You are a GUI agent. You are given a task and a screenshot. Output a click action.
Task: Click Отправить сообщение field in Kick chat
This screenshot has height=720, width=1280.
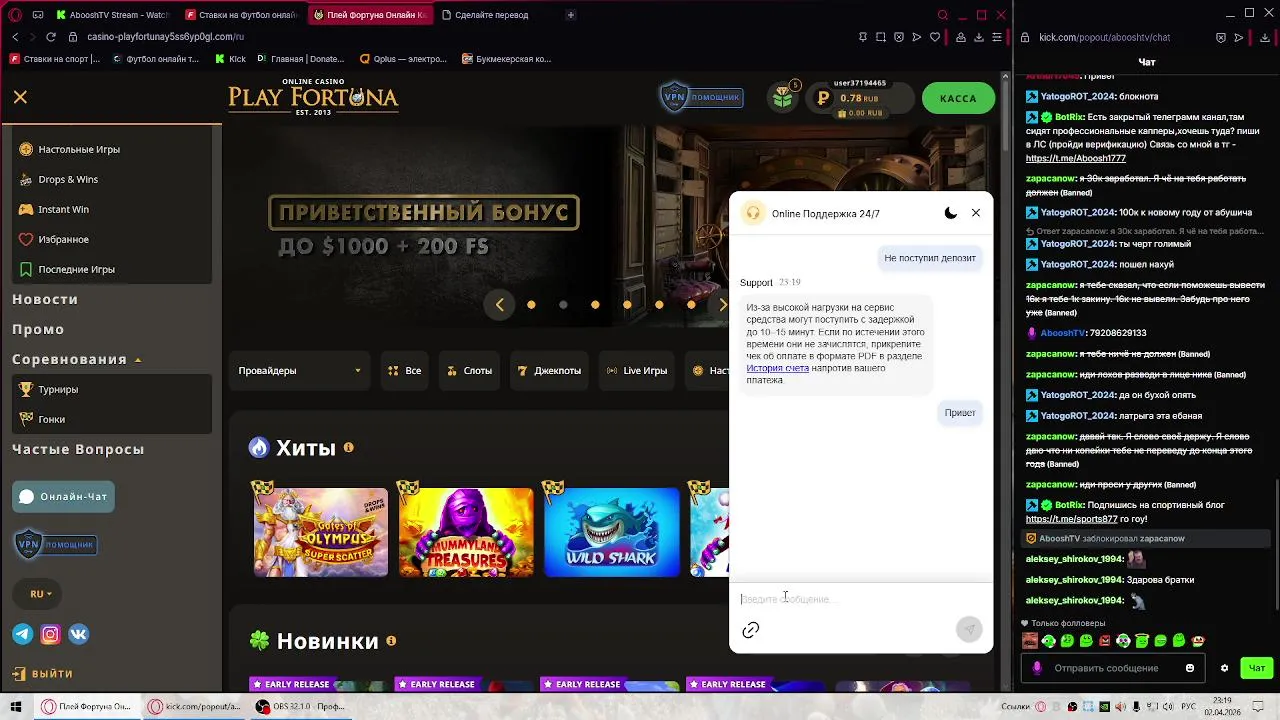click(1106, 668)
